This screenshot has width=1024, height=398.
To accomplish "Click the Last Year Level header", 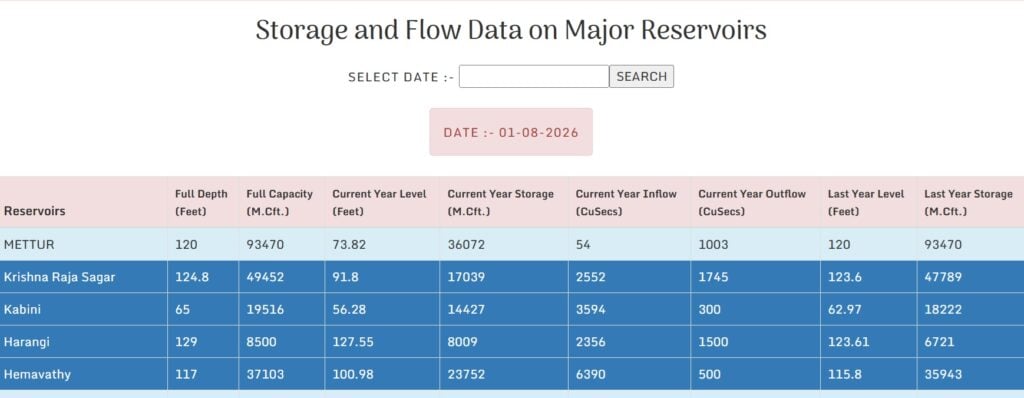I will [x=866, y=203].
